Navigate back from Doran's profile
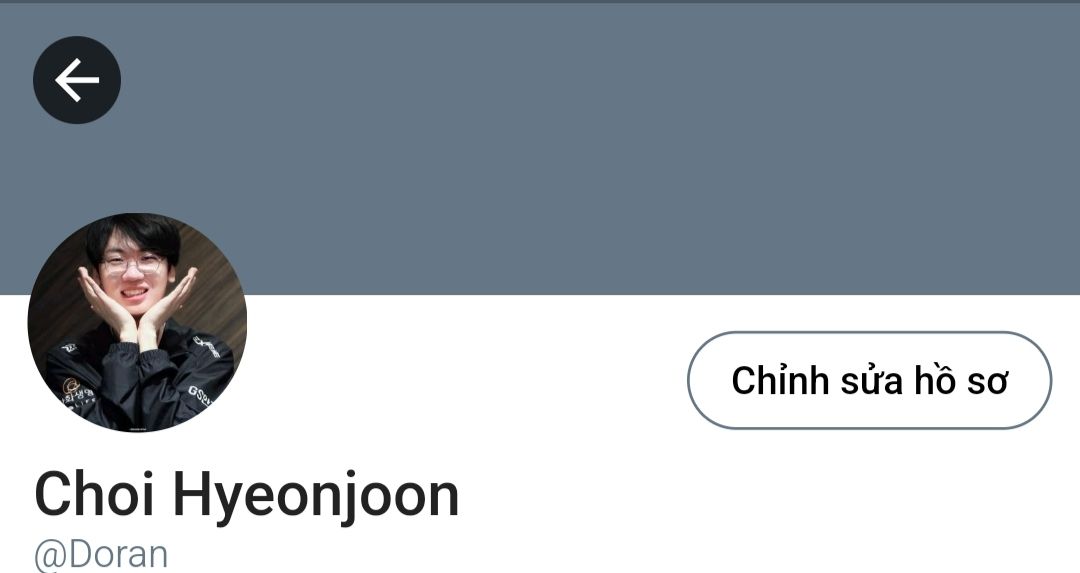The width and height of the screenshot is (1080, 573). pyautogui.click(x=76, y=80)
